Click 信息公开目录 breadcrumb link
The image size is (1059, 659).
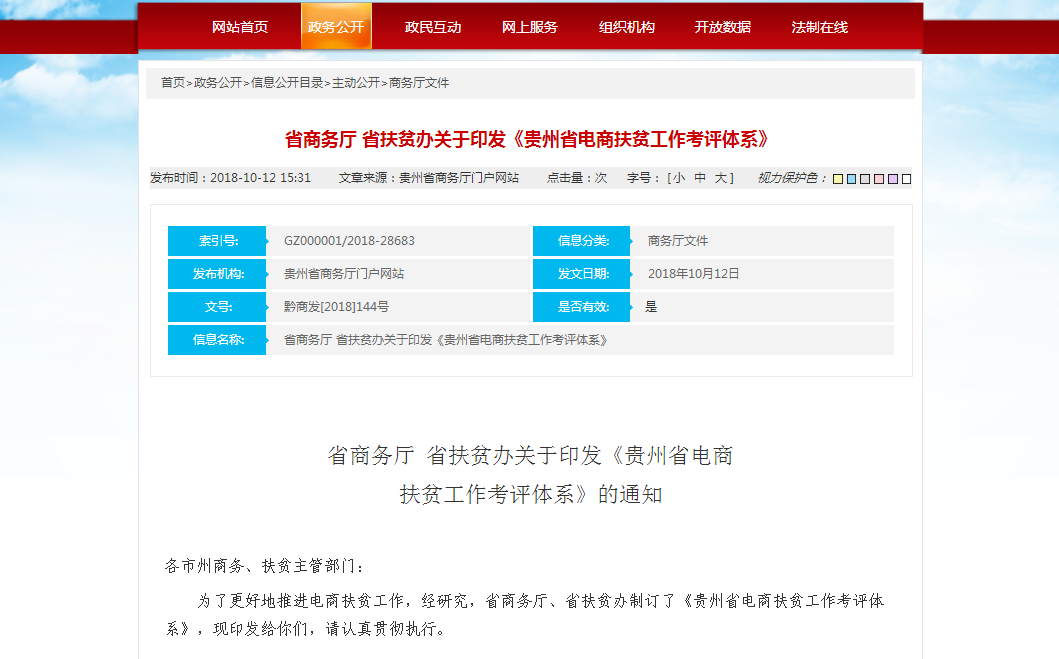click(287, 83)
